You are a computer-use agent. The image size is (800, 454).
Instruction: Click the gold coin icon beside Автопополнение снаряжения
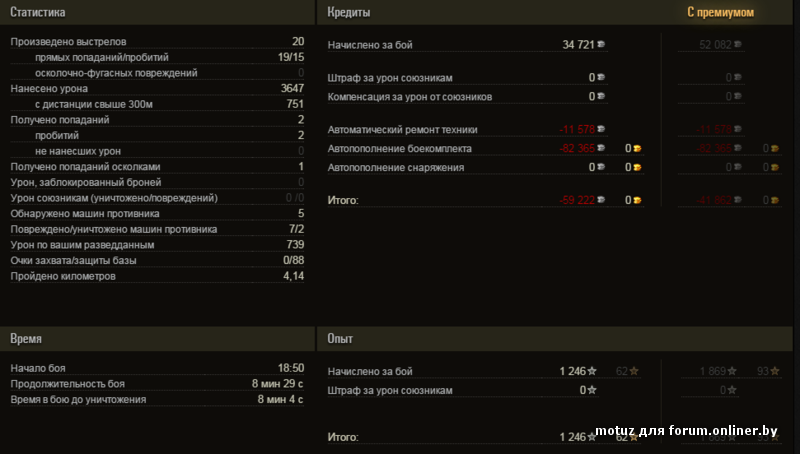637,168
